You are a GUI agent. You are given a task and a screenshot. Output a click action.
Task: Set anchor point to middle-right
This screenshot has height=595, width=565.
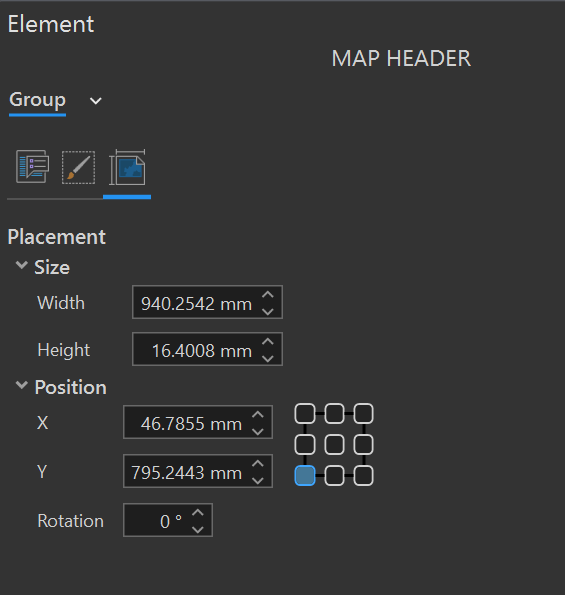point(364,444)
